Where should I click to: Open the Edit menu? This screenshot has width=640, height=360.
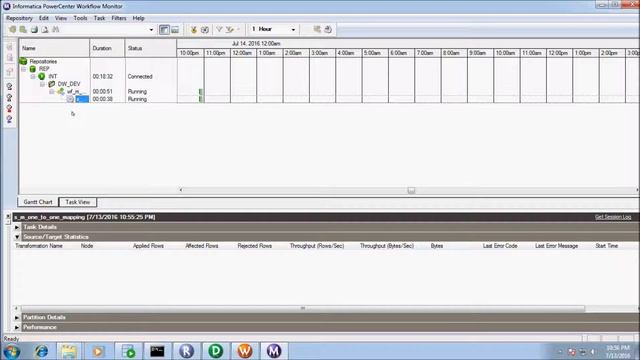click(44, 18)
